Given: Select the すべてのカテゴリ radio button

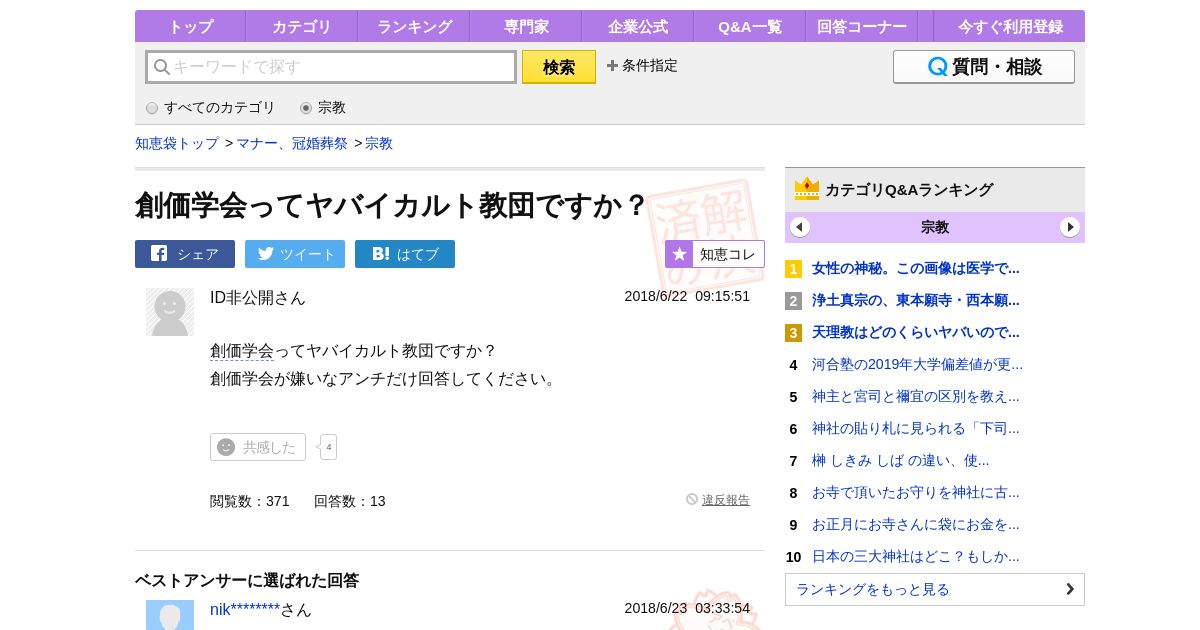Looking at the screenshot, I should (x=152, y=108).
